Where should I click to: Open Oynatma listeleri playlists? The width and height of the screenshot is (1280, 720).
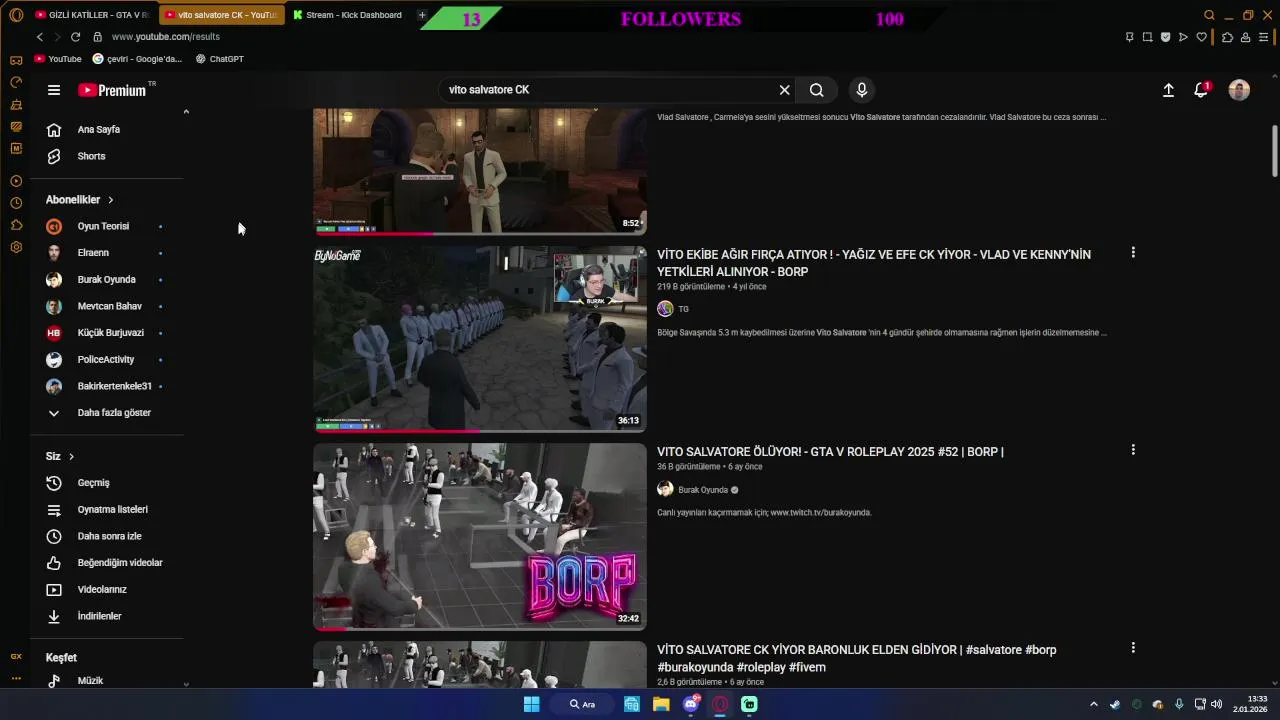(110, 509)
